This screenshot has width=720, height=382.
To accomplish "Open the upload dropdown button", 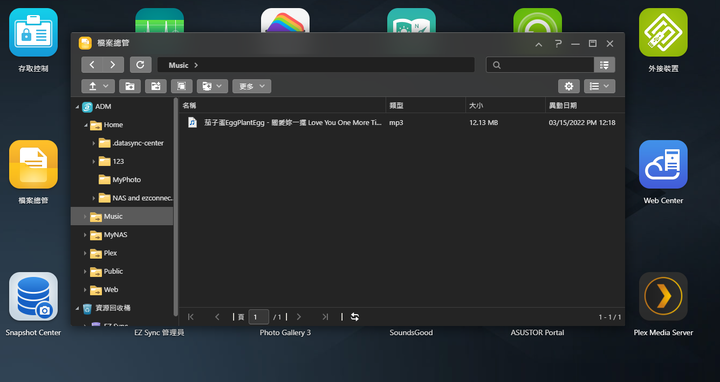I will pyautogui.click(x=98, y=86).
